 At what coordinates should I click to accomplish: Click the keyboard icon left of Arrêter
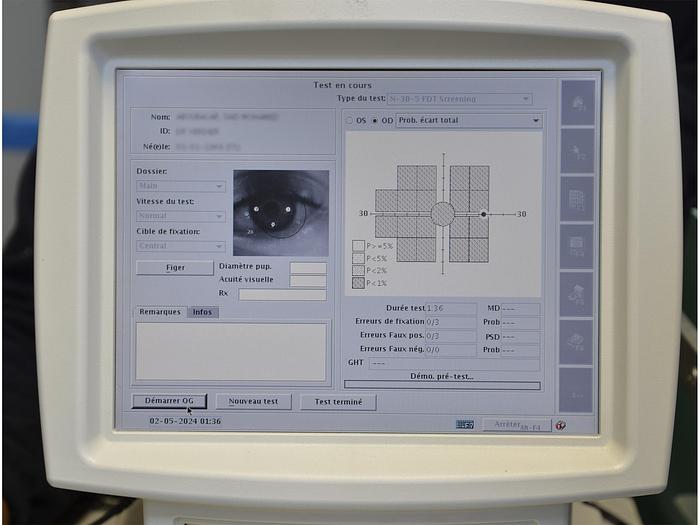coord(465,424)
